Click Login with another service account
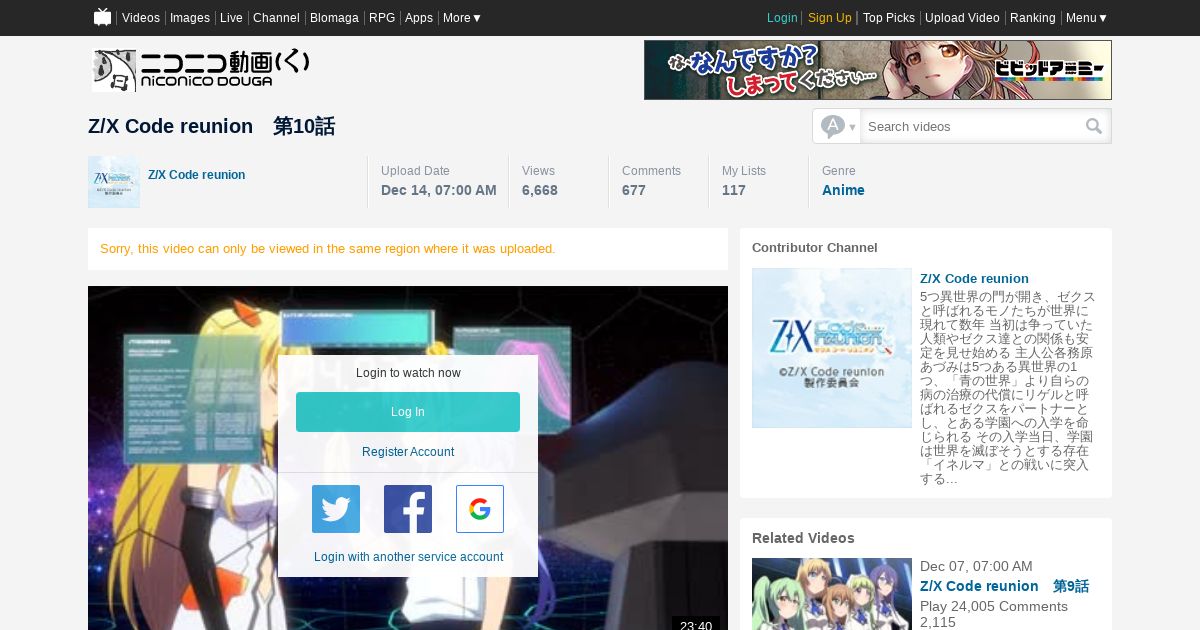 [408, 557]
